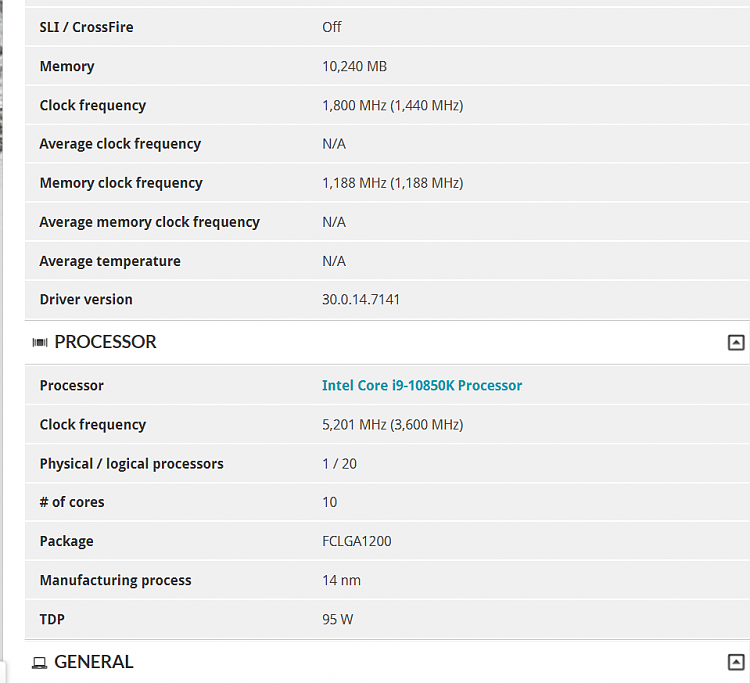750x683 pixels.
Task: Select the Average clock frequency label
Action: (x=120, y=144)
